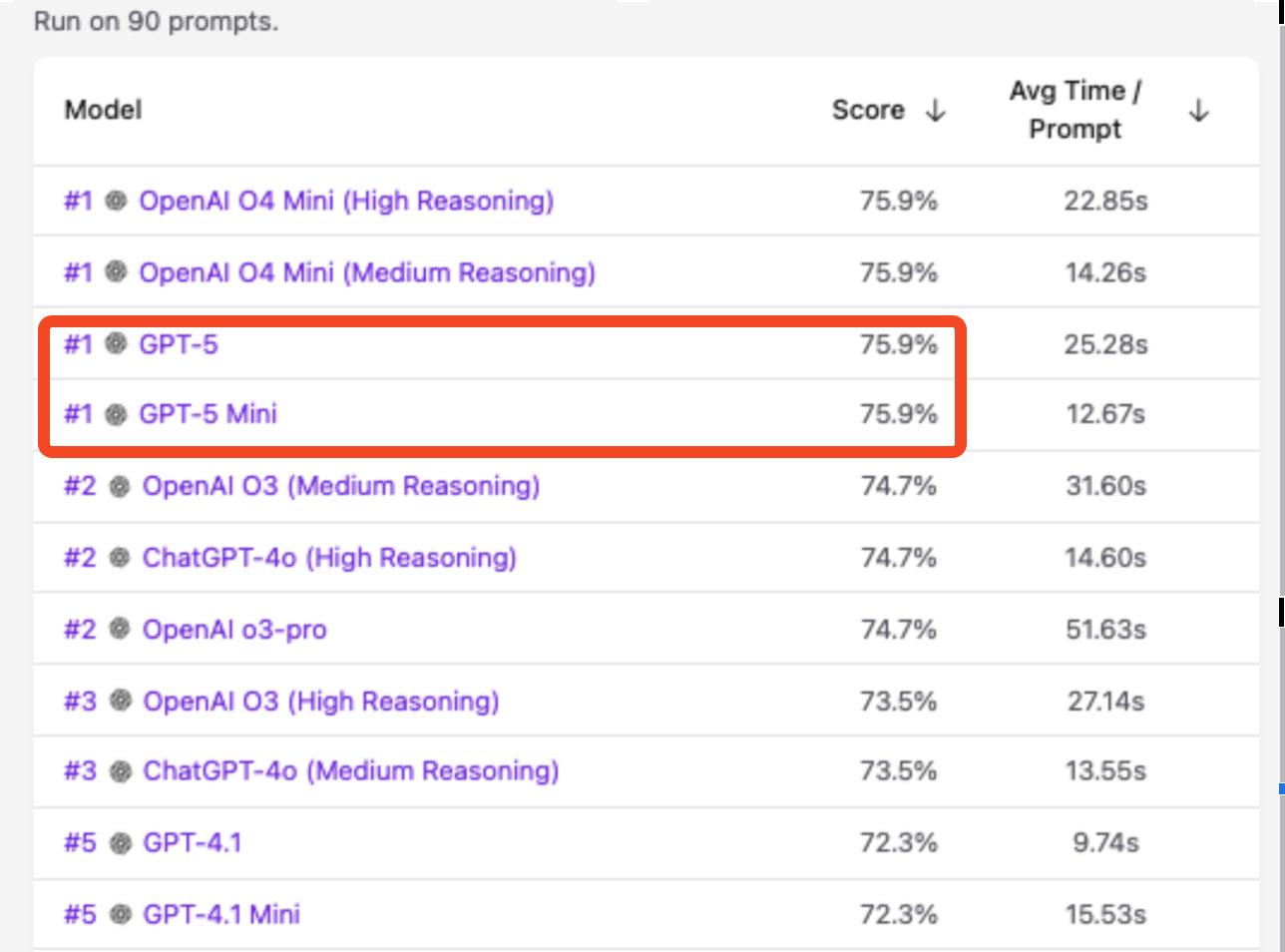This screenshot has width=1285, height=952.
Task: Click the Model column header
Action: [104, 110]
